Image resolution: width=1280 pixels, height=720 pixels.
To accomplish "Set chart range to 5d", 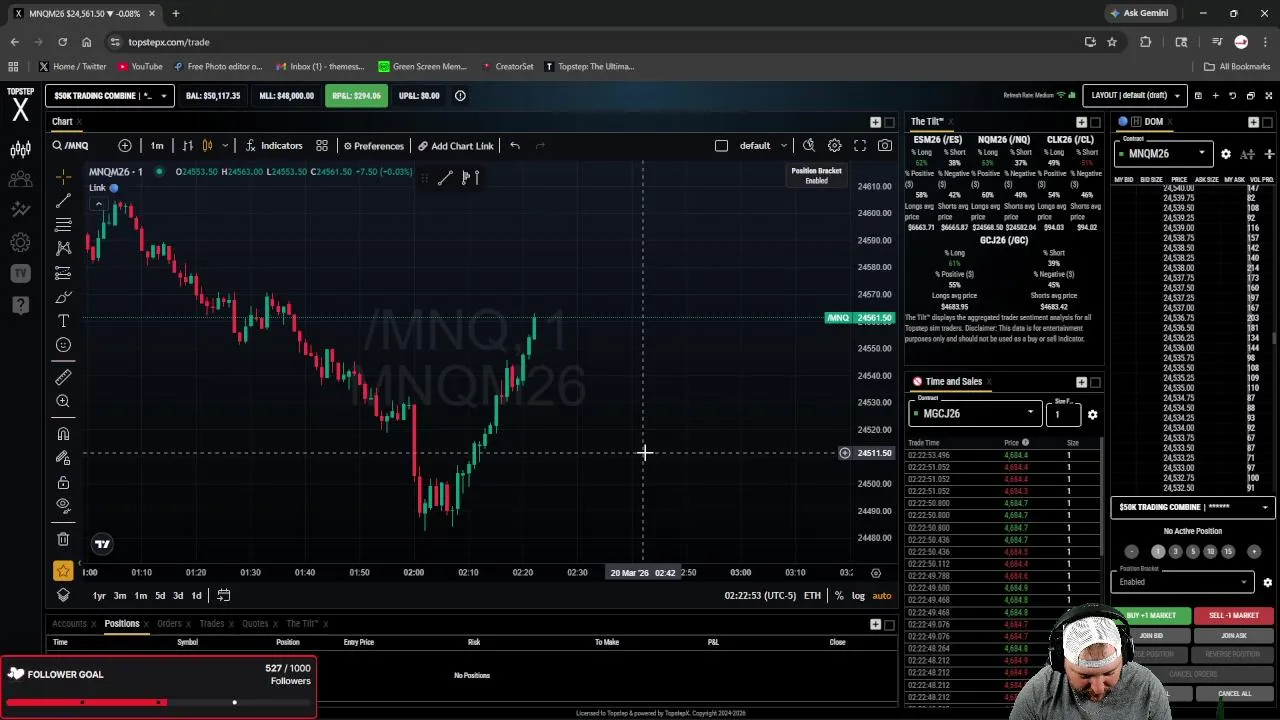I will coord(160,596).
